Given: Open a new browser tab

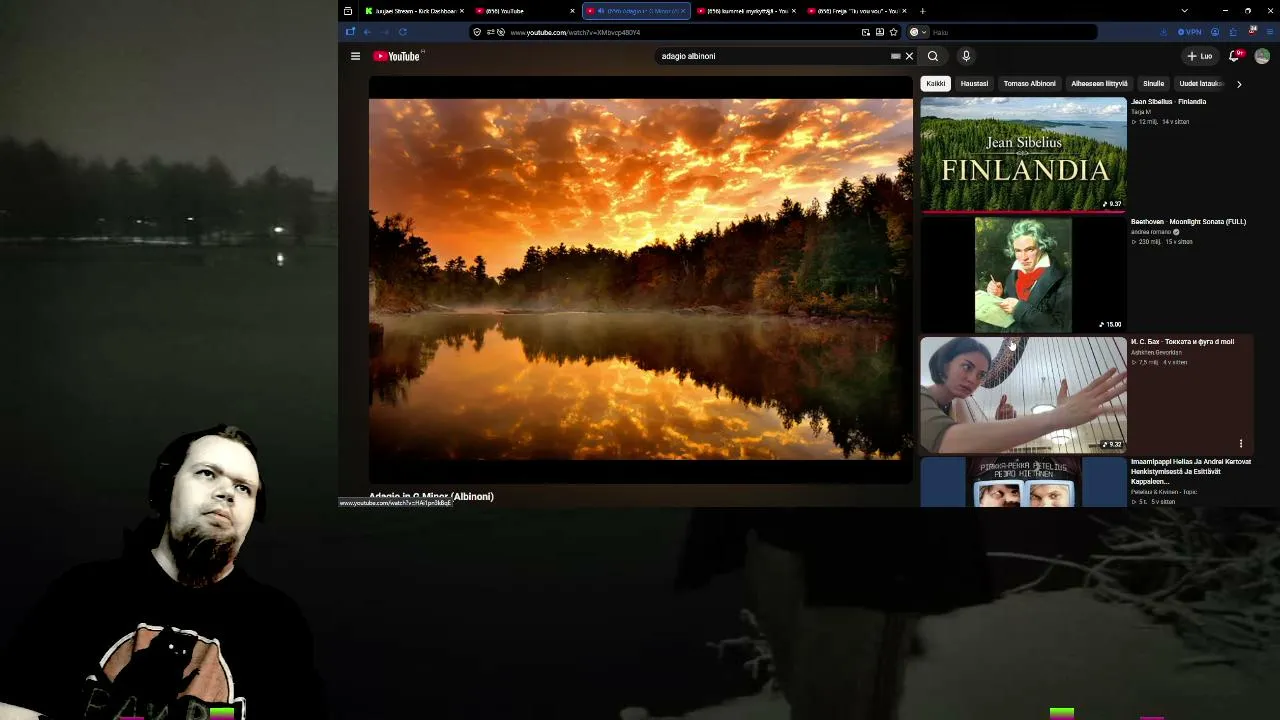Looking at the screenshot, I should point(922,11).
